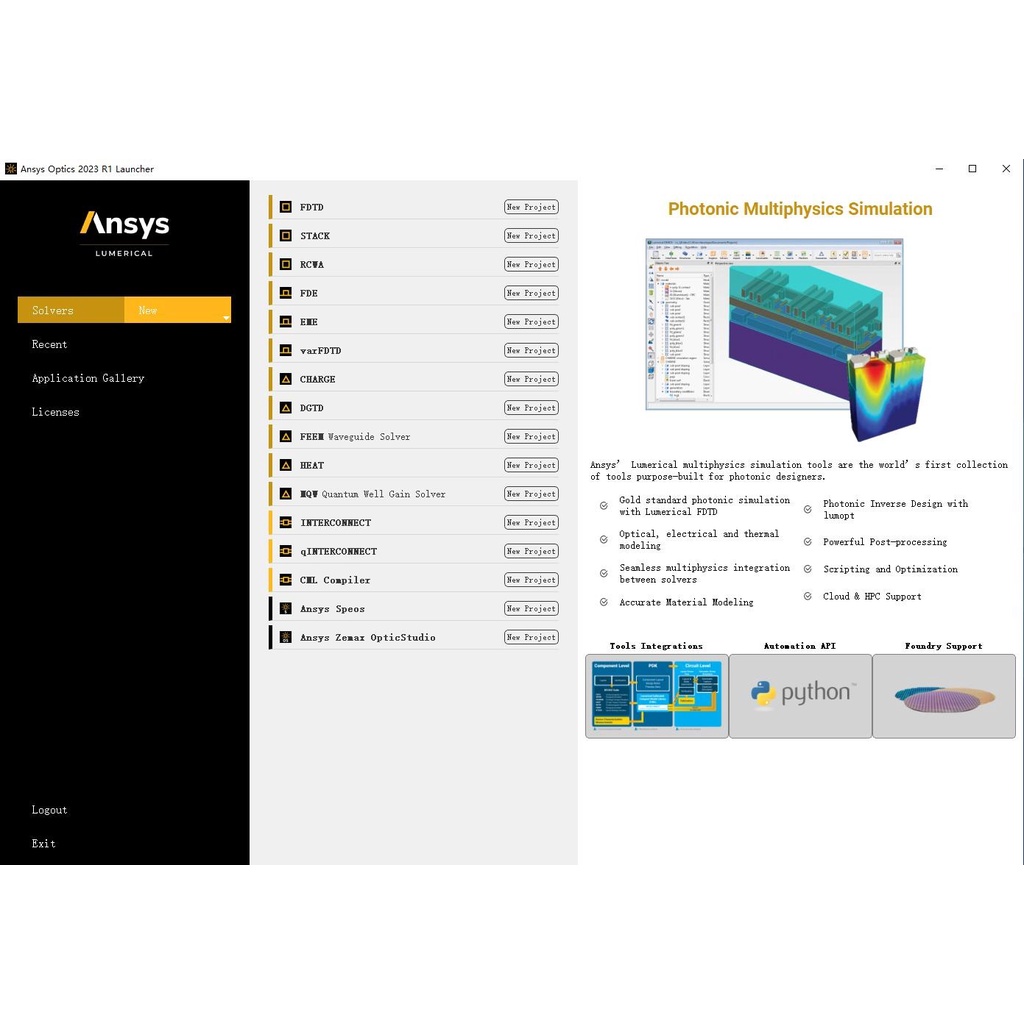Open the Application Gallery
The height and width of the screenshot is (1024, 1024).
88,379
